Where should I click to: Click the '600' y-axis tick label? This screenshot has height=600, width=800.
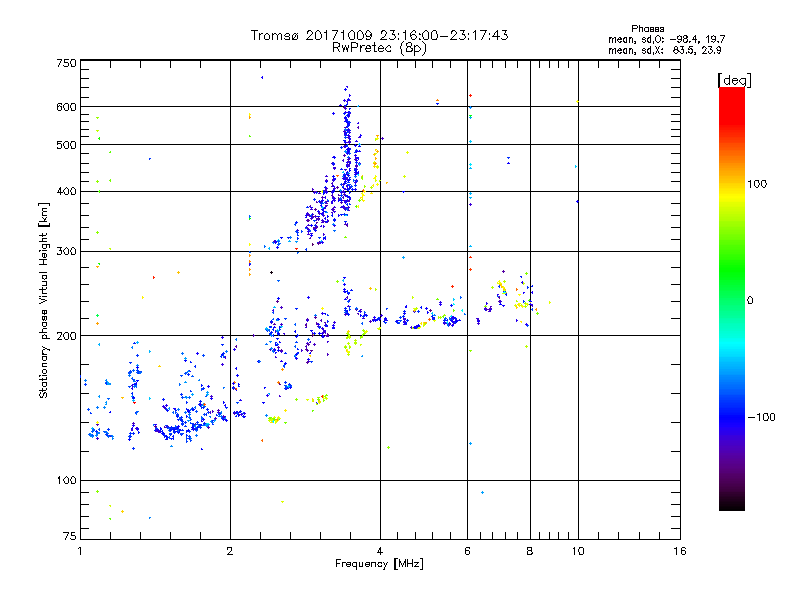(x=66, y=107)
